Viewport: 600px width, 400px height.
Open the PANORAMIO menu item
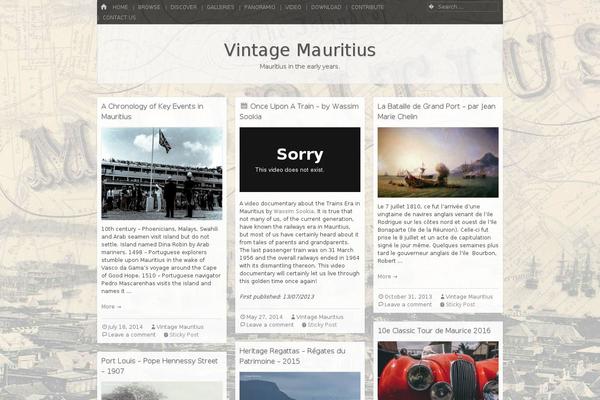coord(259,7)
